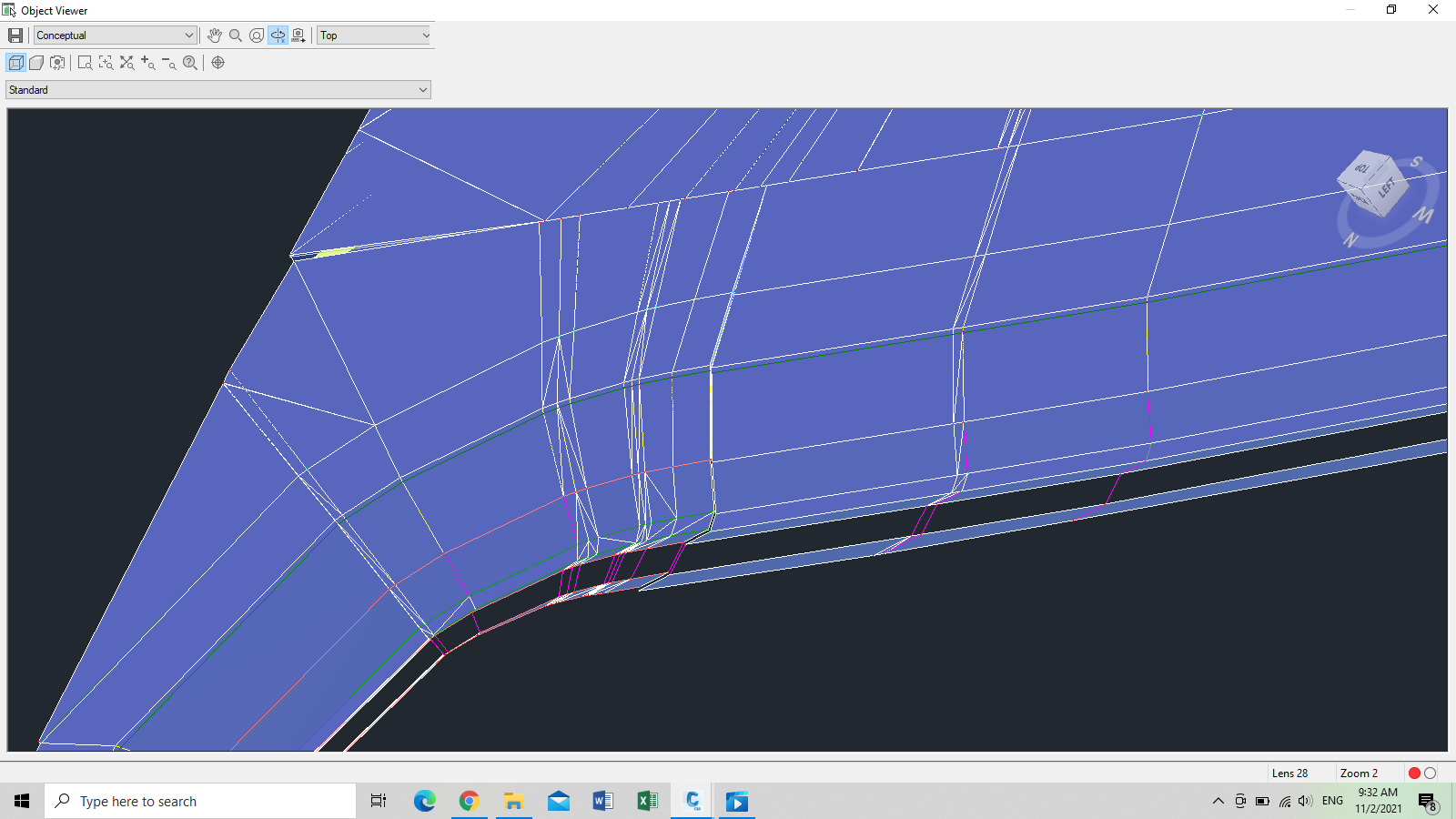This screenshot has height=819, width=1456.
Task: Open the Top view direction dropdown
Action: click(374, 35)
